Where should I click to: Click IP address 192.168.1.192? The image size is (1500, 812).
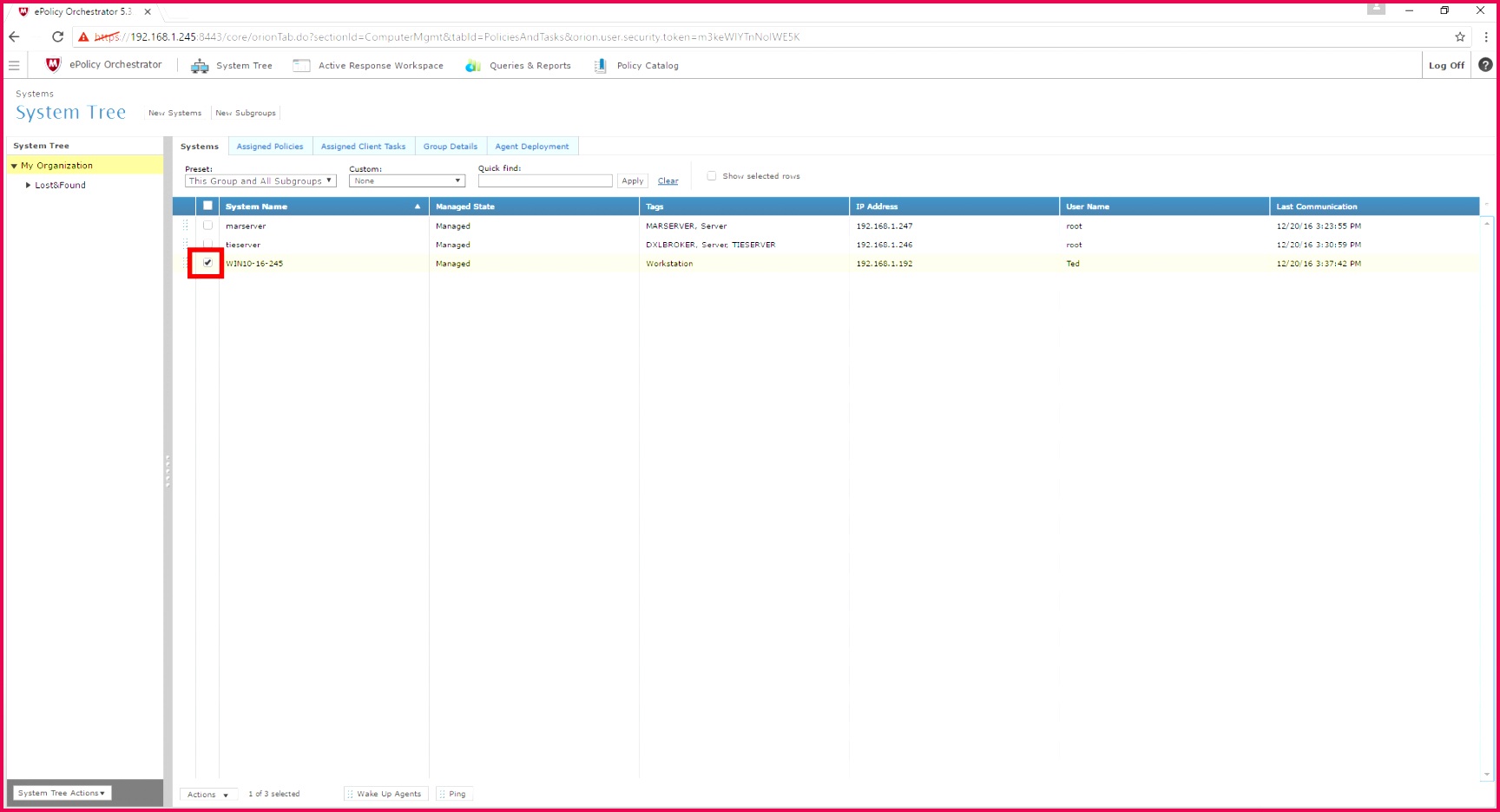pos(885,264)
